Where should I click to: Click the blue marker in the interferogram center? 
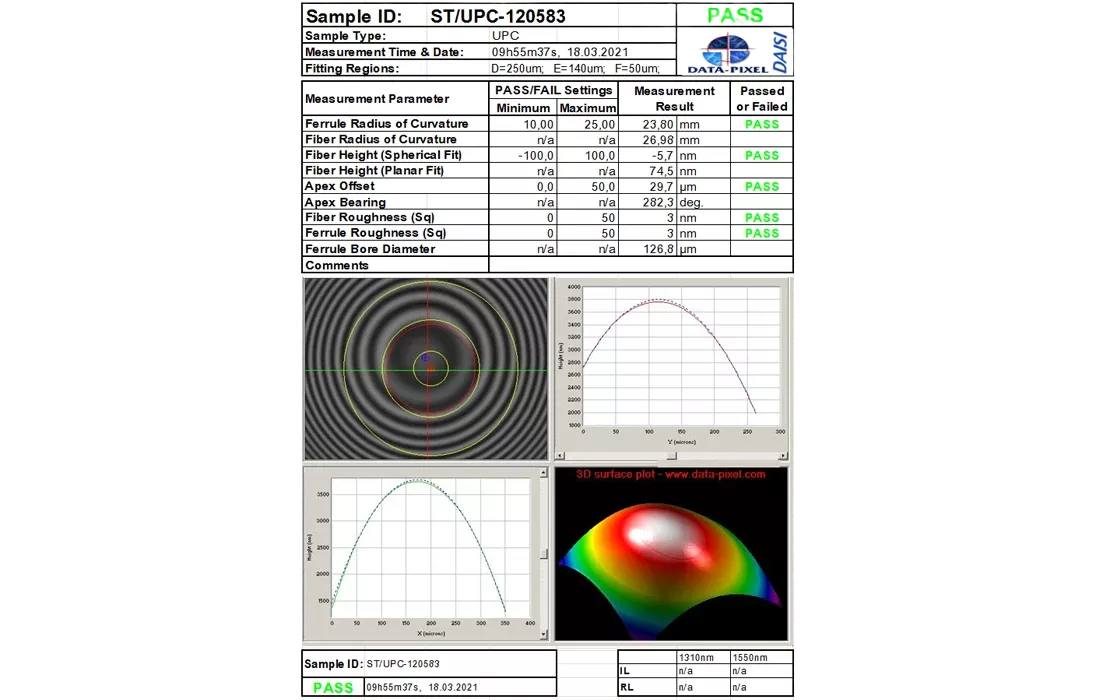click(425, 357)
